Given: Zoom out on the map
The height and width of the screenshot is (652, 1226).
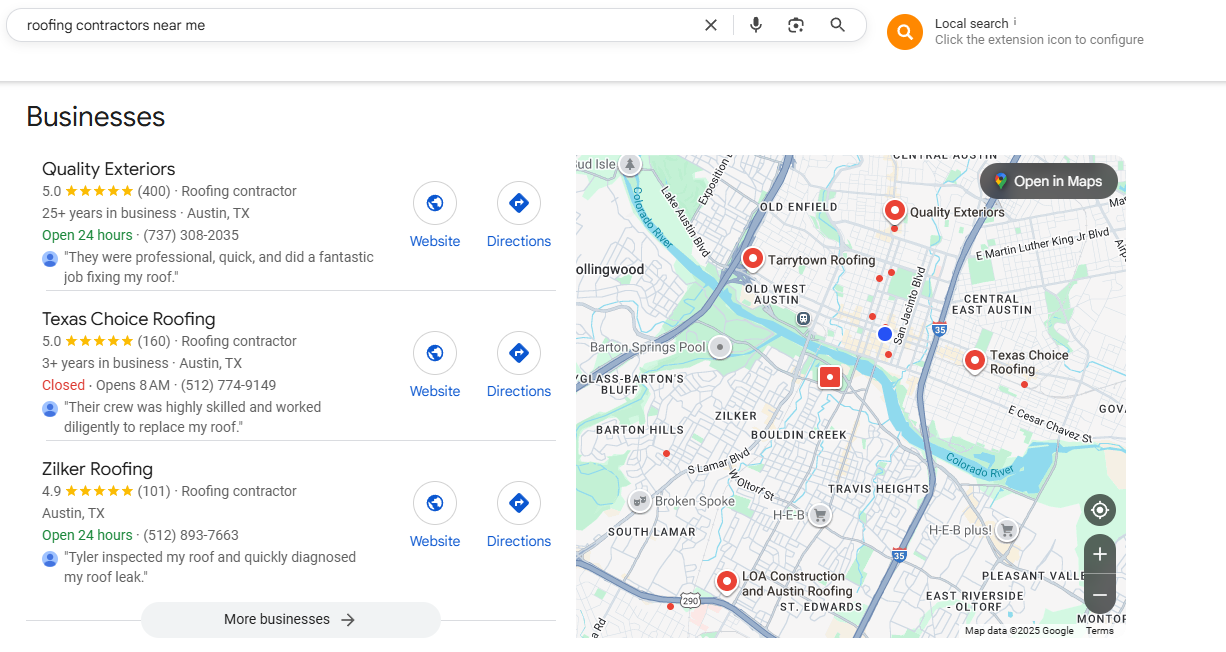Looking at the screenshot, I should (1100, 595).
